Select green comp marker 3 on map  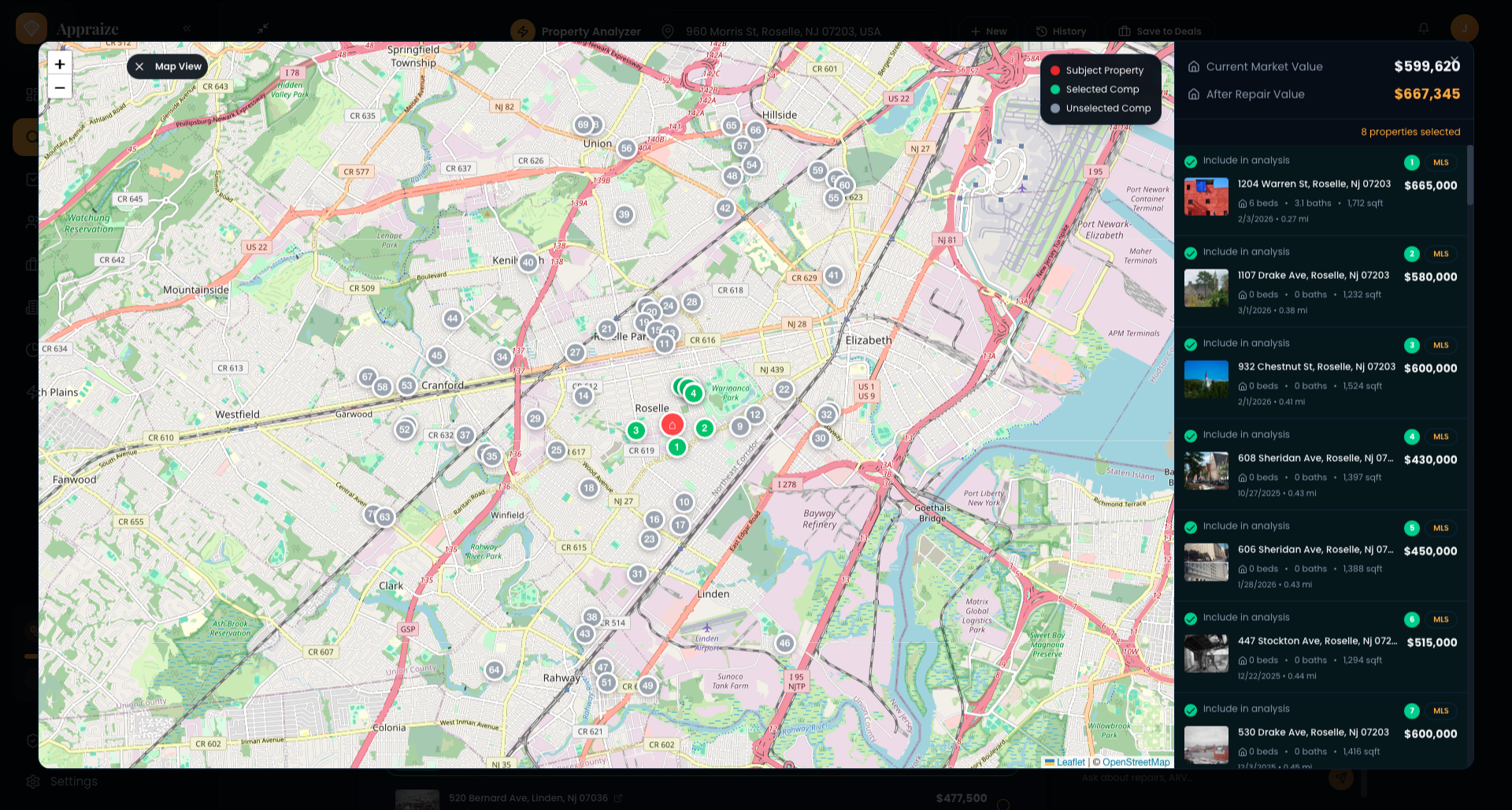pos(636,430)
